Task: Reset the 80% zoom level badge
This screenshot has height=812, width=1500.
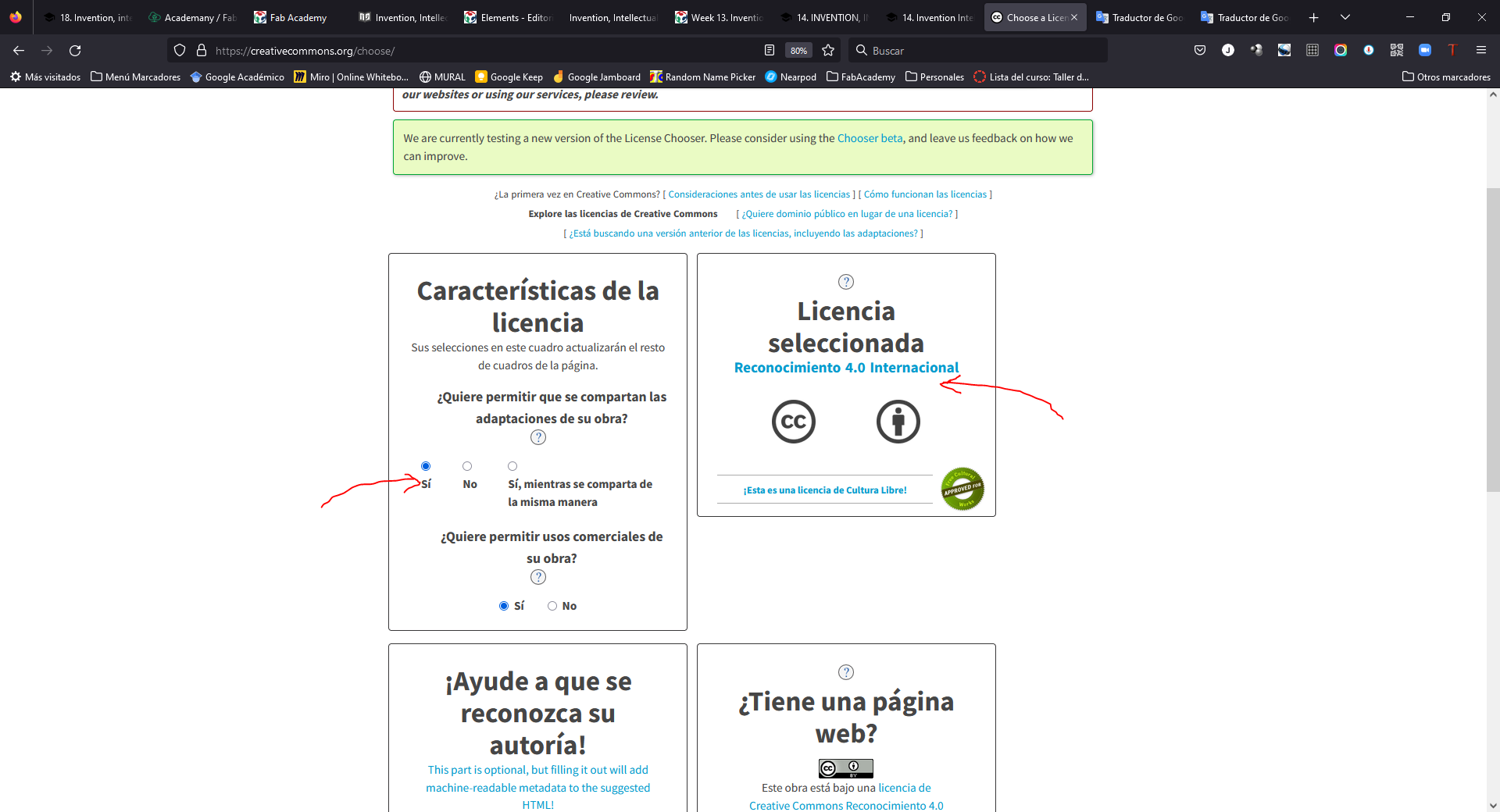Action: [798, 50]
